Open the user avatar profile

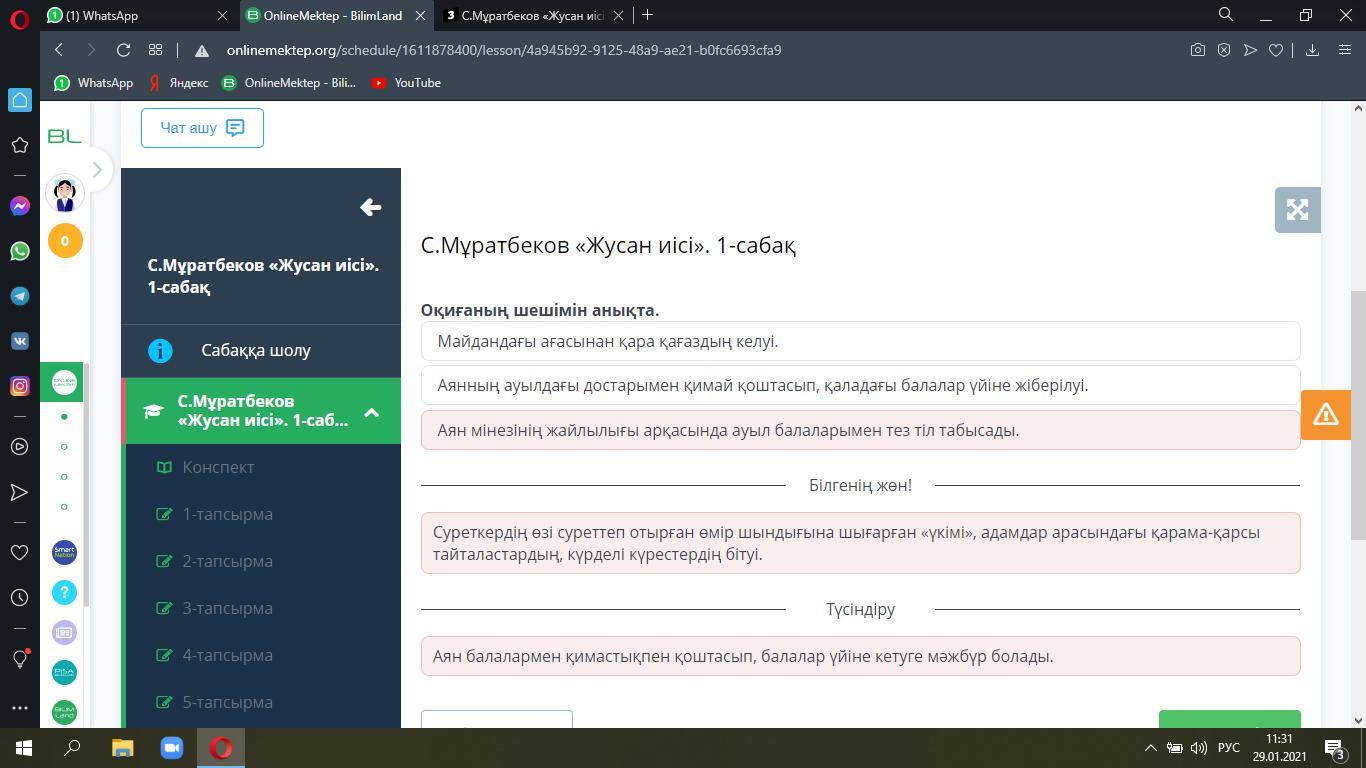(65, 194)
